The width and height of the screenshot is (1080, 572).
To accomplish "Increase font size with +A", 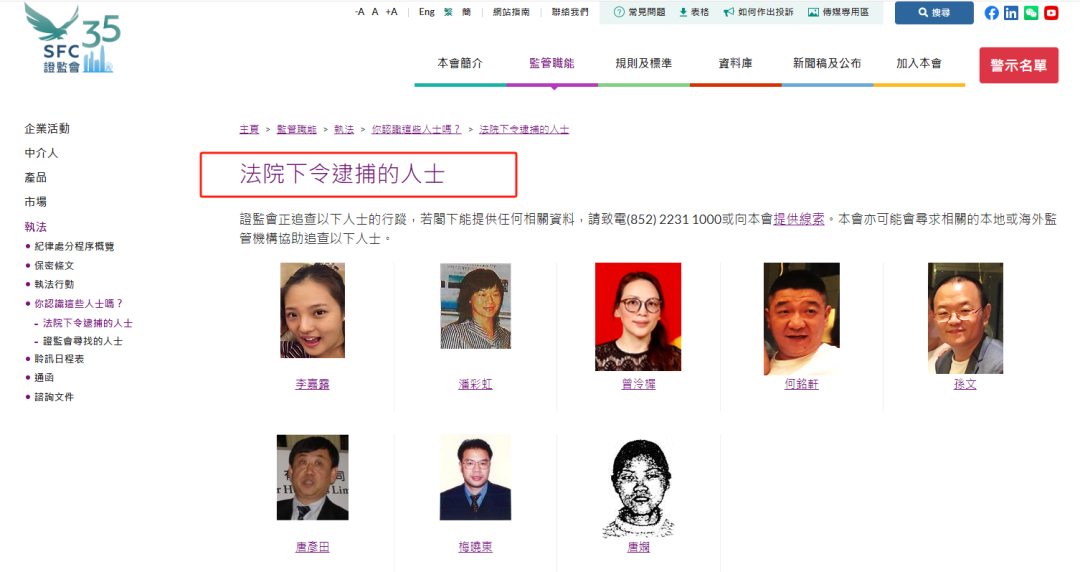I will pyautogui.click(x=391, y=12).
